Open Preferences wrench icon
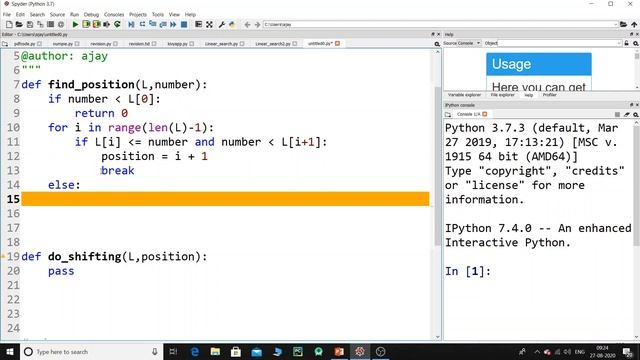Screen dimensions: 640x360 click(x=222, y=24)
